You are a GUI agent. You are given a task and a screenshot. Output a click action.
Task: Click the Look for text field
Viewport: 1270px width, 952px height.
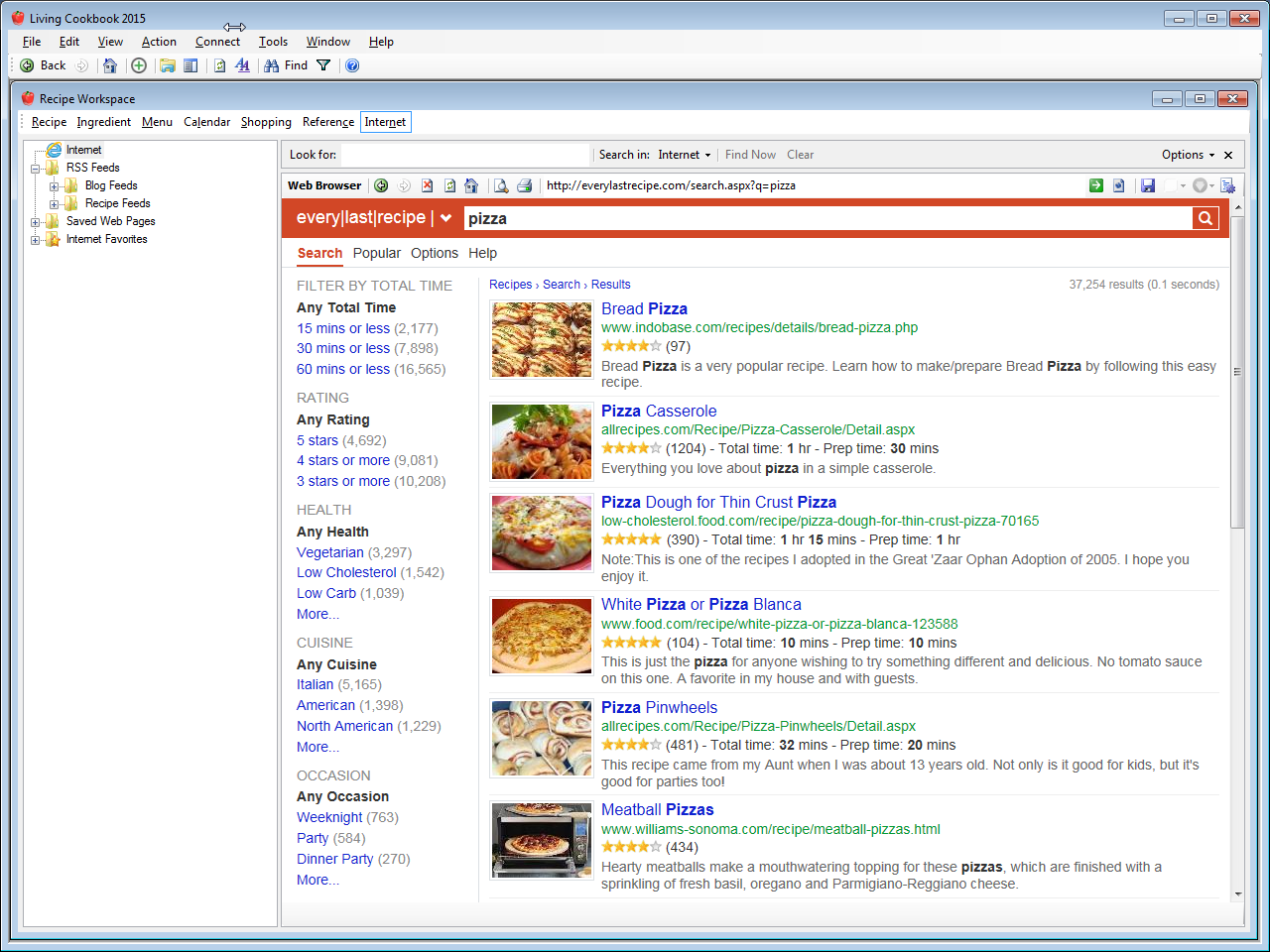465,155
